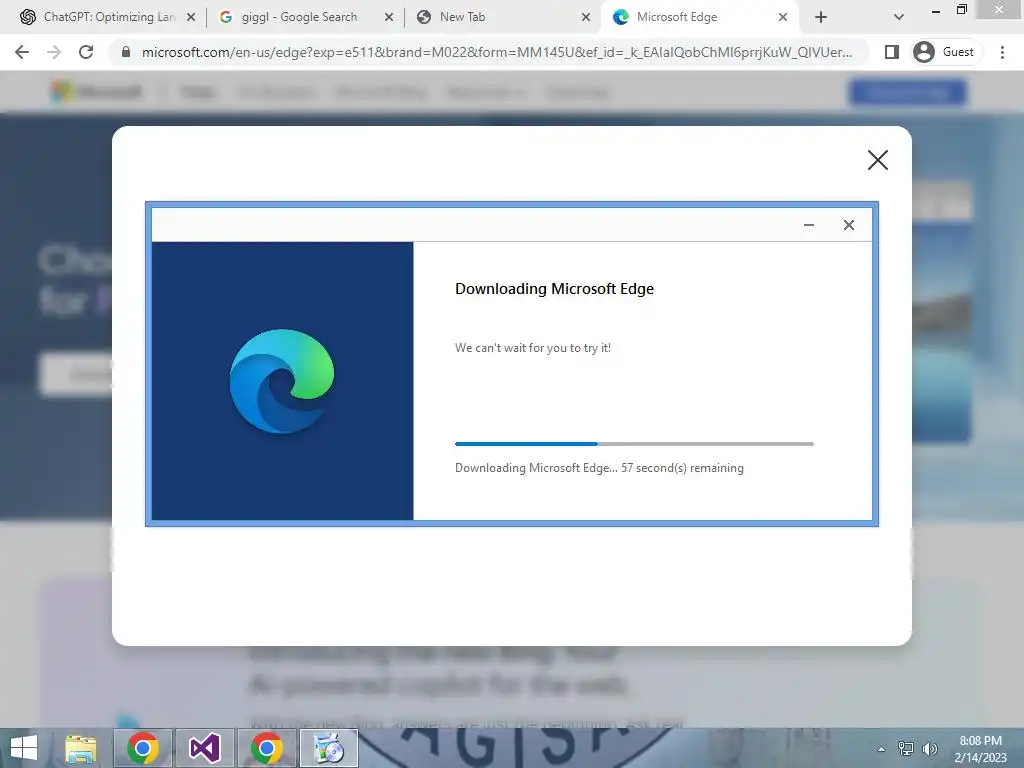This screenshot has height=768, width=1024.
Task: Go forward to the next page
Action: pyautogui.click(x=54, y=52)
